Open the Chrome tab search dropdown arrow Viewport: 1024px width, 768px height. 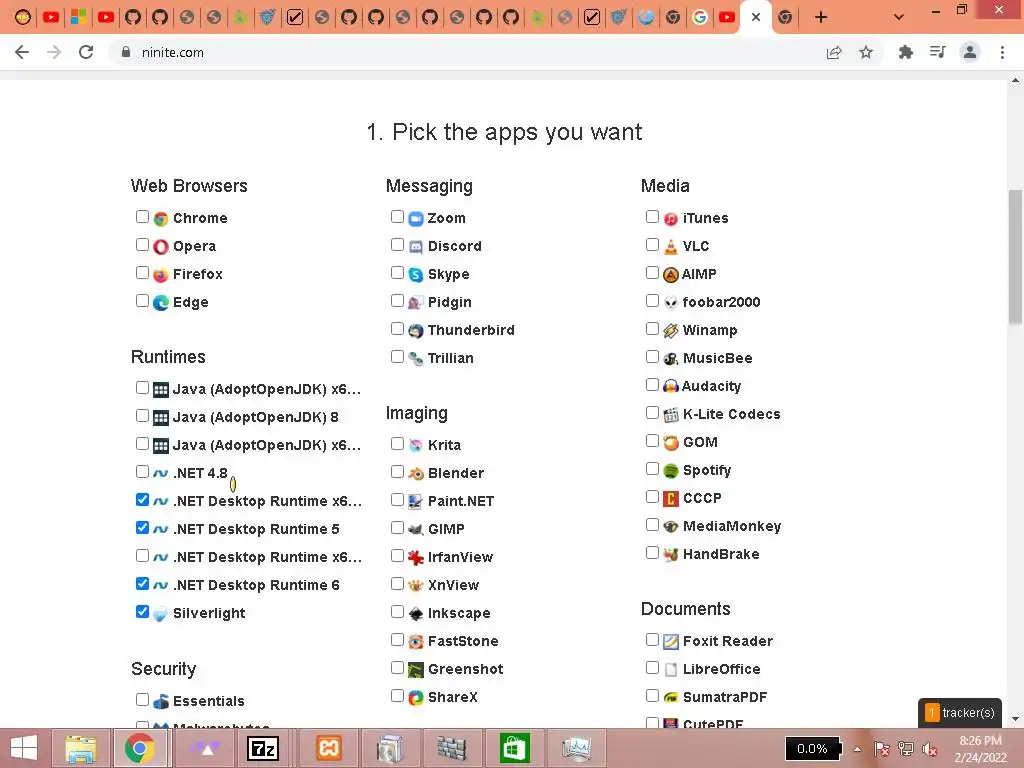tap(899, 17)
